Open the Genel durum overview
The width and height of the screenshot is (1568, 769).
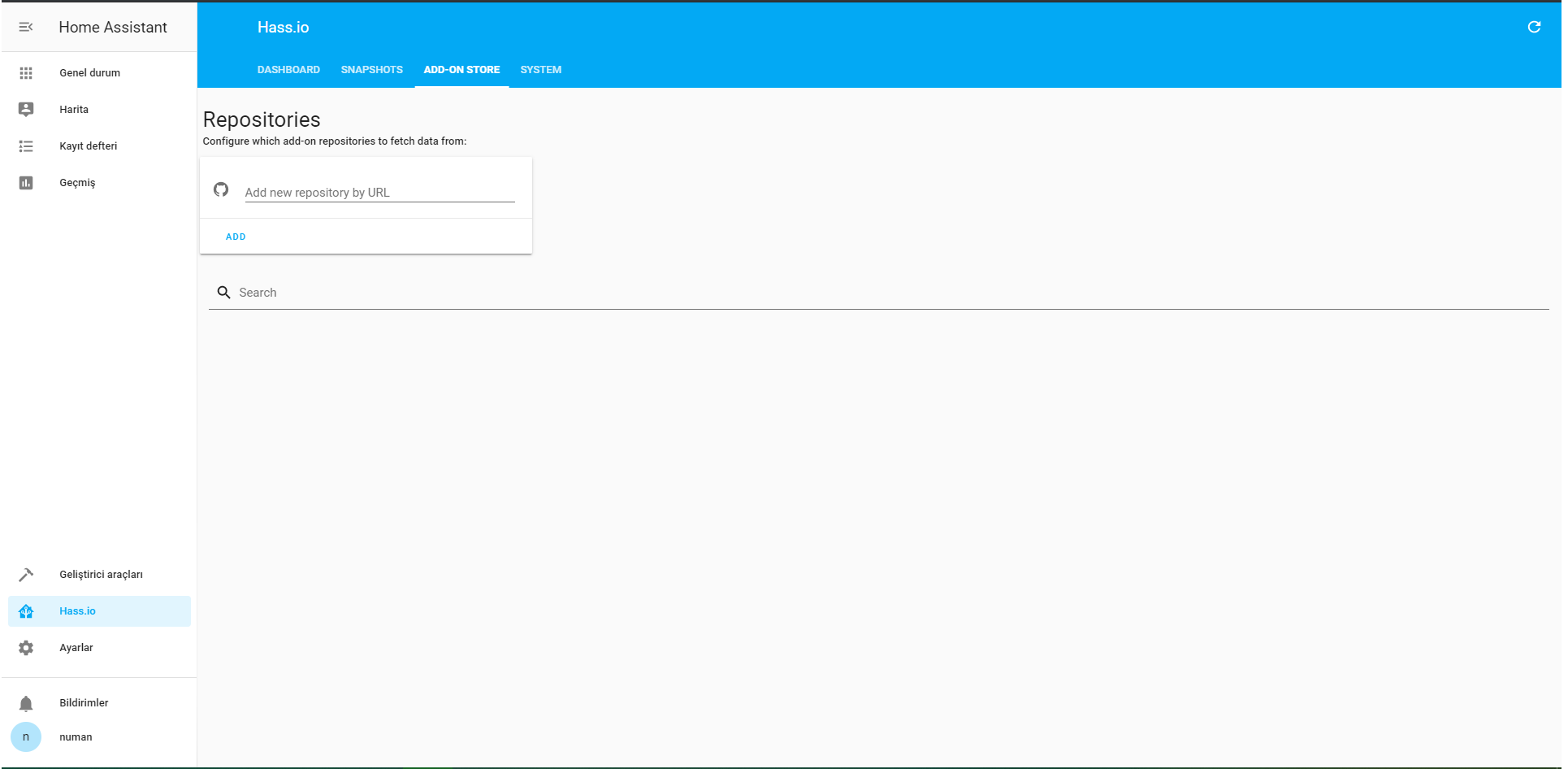(x=89, y=72)
